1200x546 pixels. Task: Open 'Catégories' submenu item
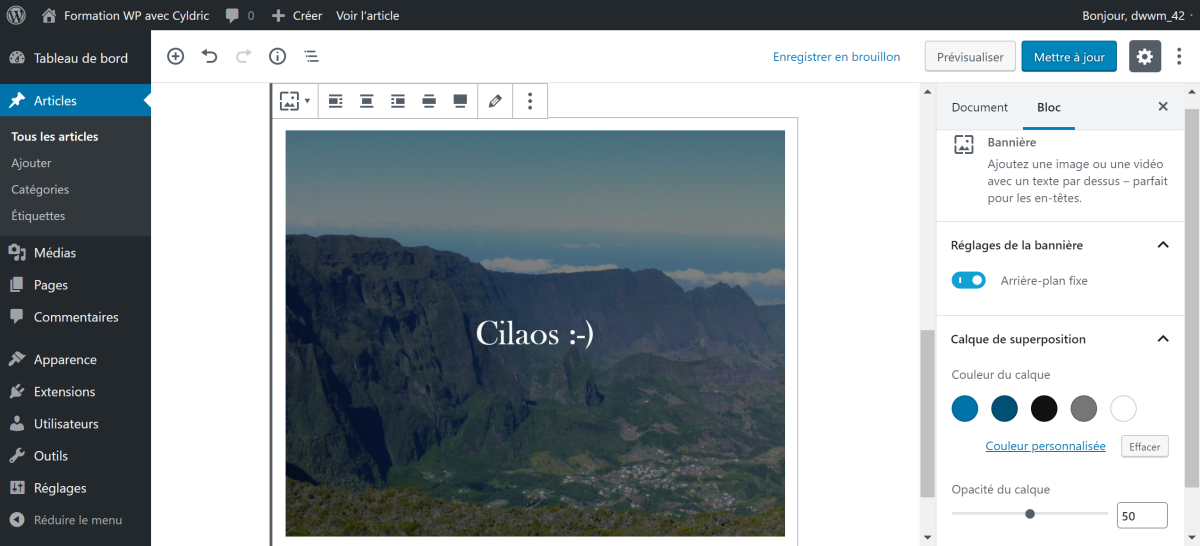pyautogui.click(x=40, y=189)
